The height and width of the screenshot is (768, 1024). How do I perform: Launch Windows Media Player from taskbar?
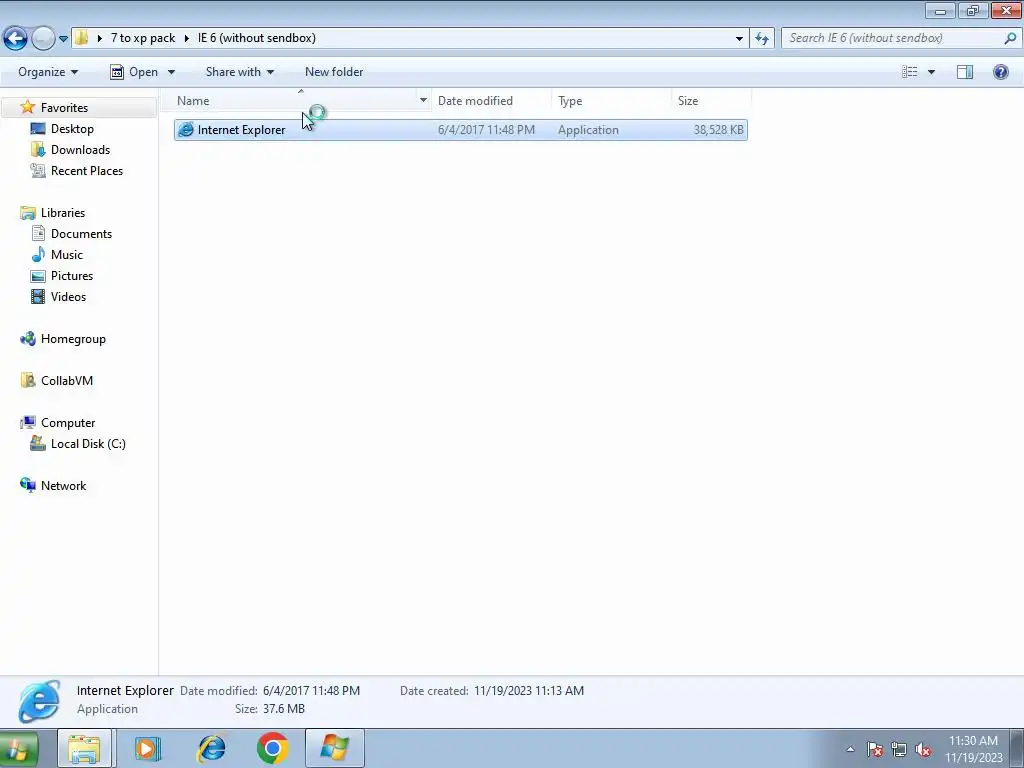(x=148, y=748)
